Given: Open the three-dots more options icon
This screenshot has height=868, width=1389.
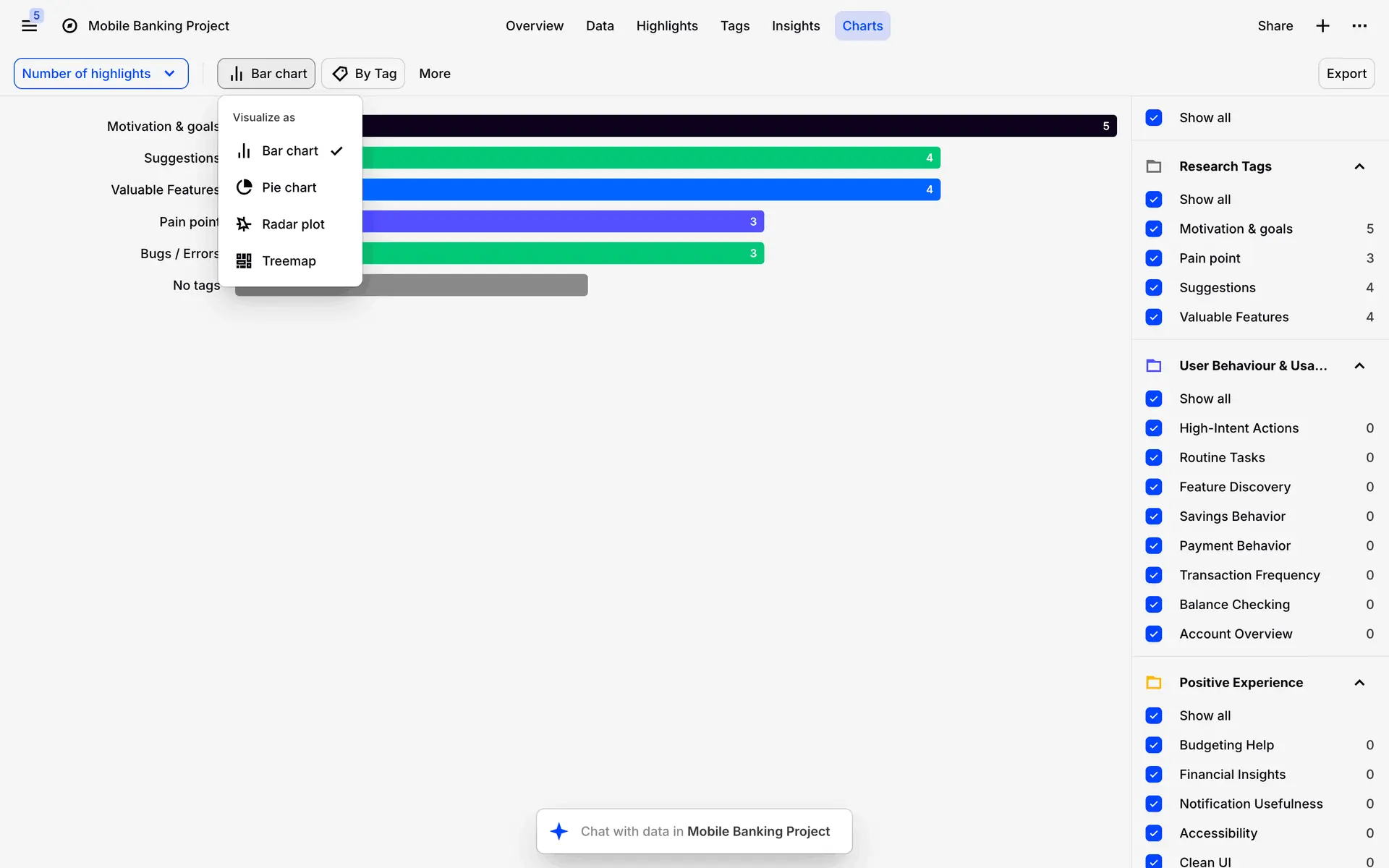Looking at the screenshot, I should coord(1359,26).
